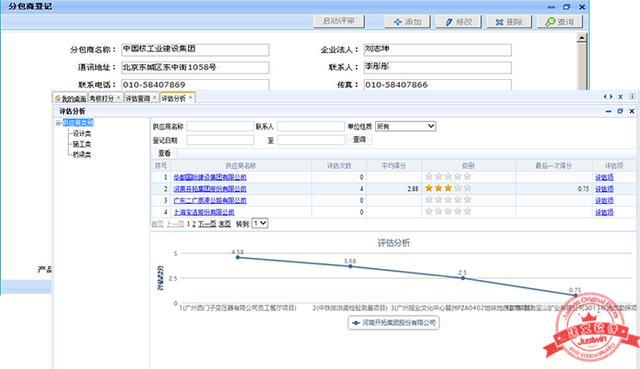Viewport: 640px width, 369px height.
Task: Click the 供应商名称 column header
Action: pyautogui.click(x=240, y=166)
